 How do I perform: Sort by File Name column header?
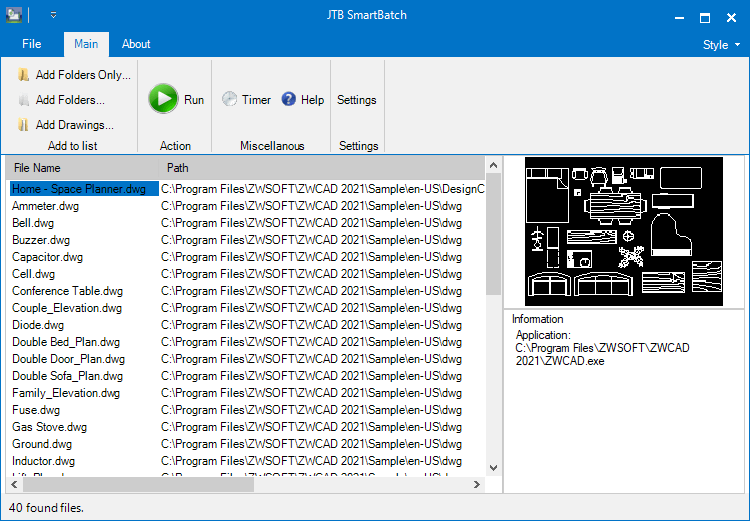[82, 168]
